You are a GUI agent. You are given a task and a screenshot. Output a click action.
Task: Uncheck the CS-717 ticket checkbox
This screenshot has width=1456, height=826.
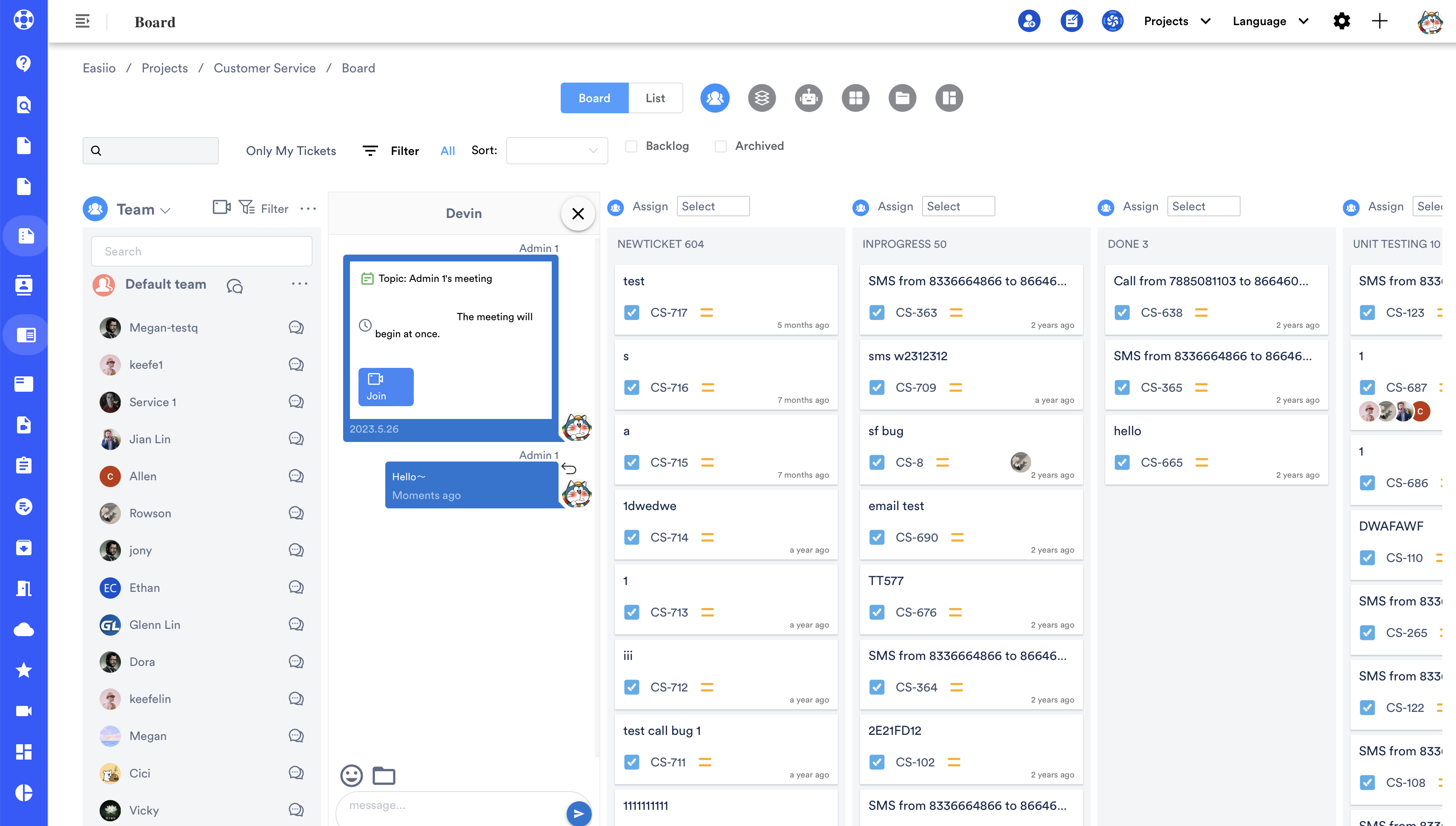coord(631,313)
